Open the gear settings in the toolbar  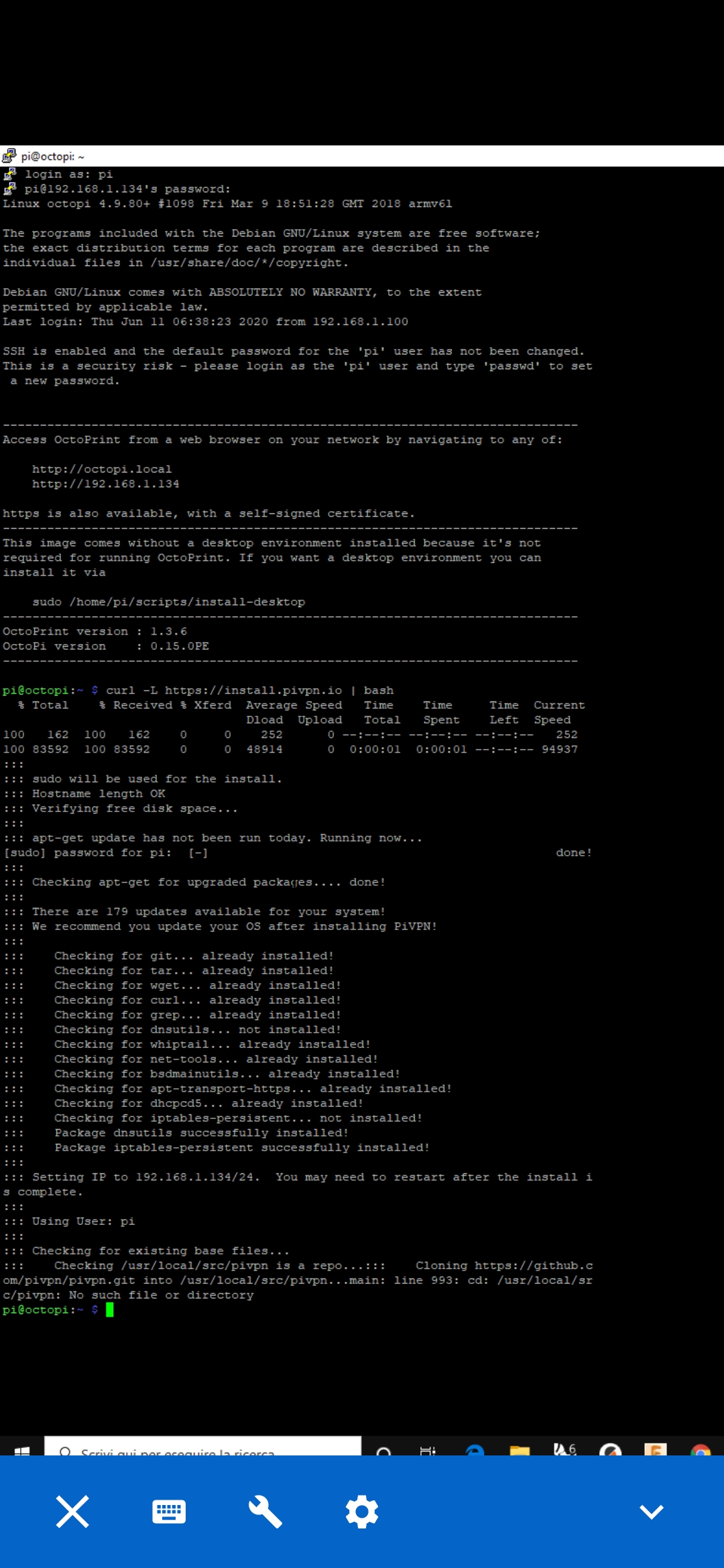[362, 1512]
